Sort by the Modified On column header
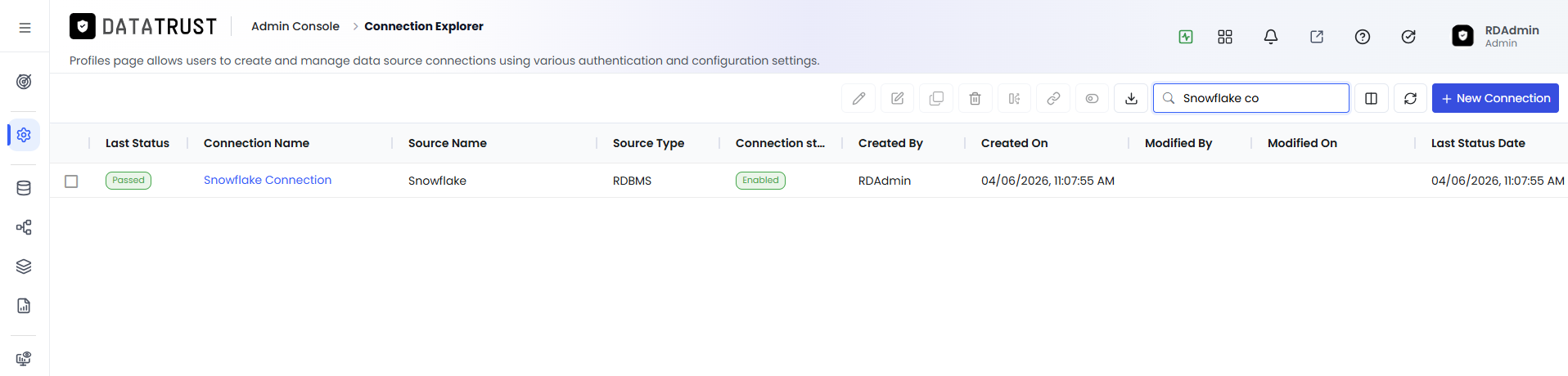 point(1302,143)
